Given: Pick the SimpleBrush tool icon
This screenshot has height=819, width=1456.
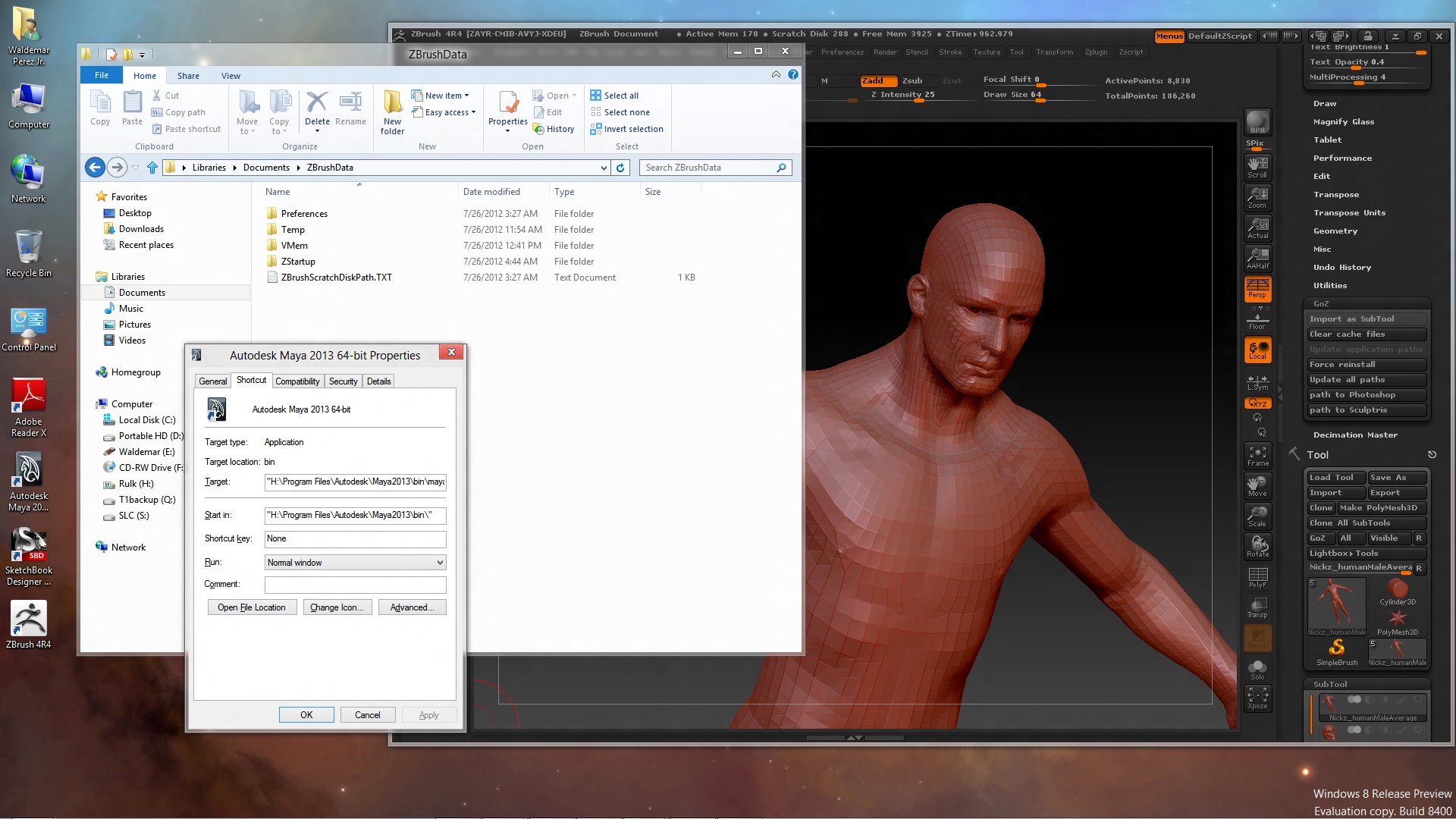Looking at the screenshot, I should coord(1336,652).
